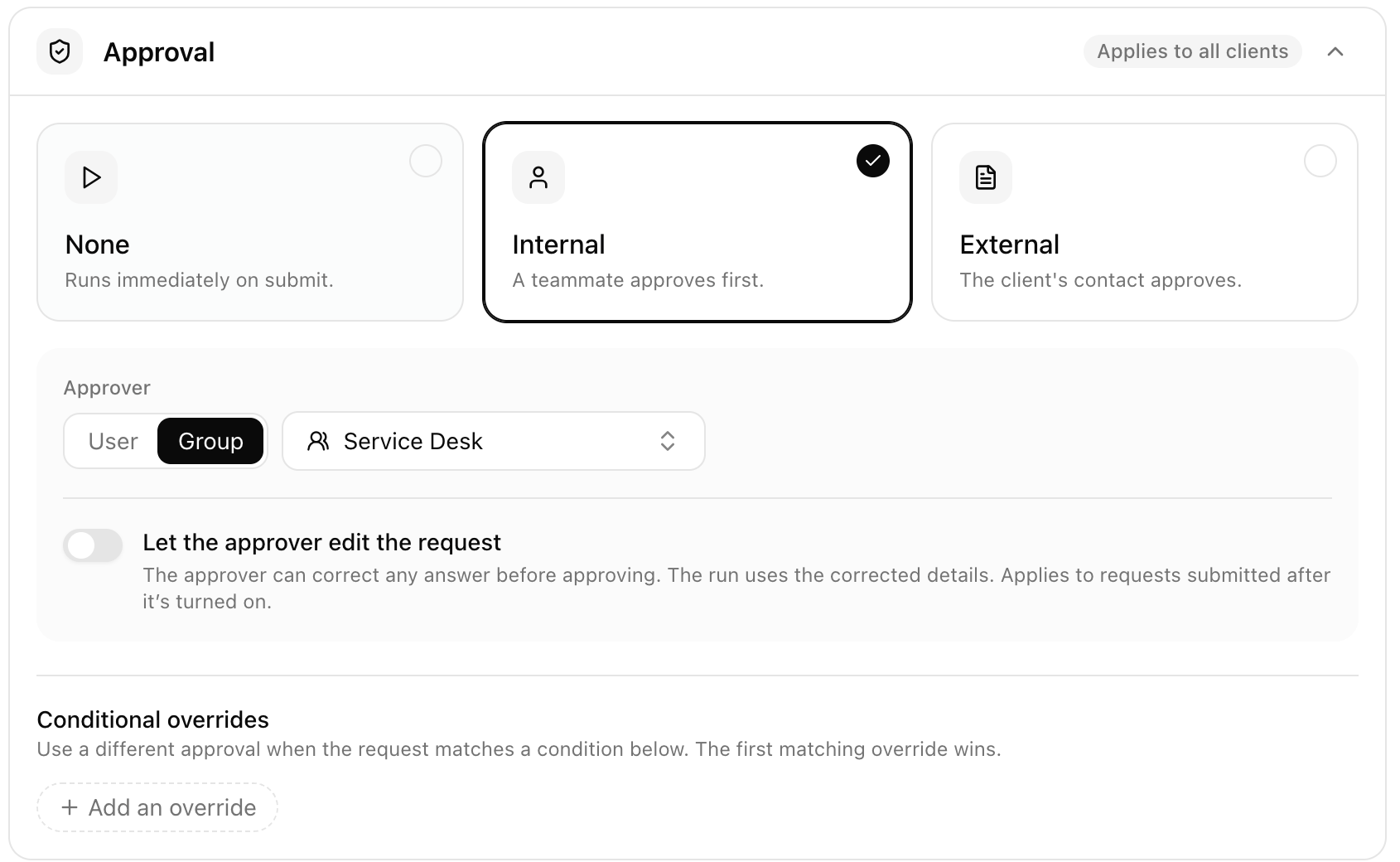
Task: Select the None approval radio circle
Action: pyautogui.click(x=426, y=161)
